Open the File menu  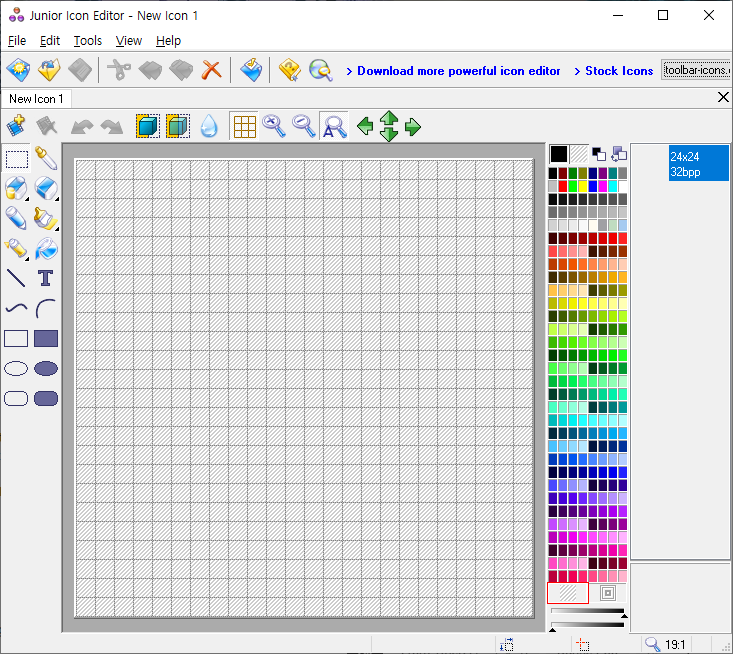[17, 41]
